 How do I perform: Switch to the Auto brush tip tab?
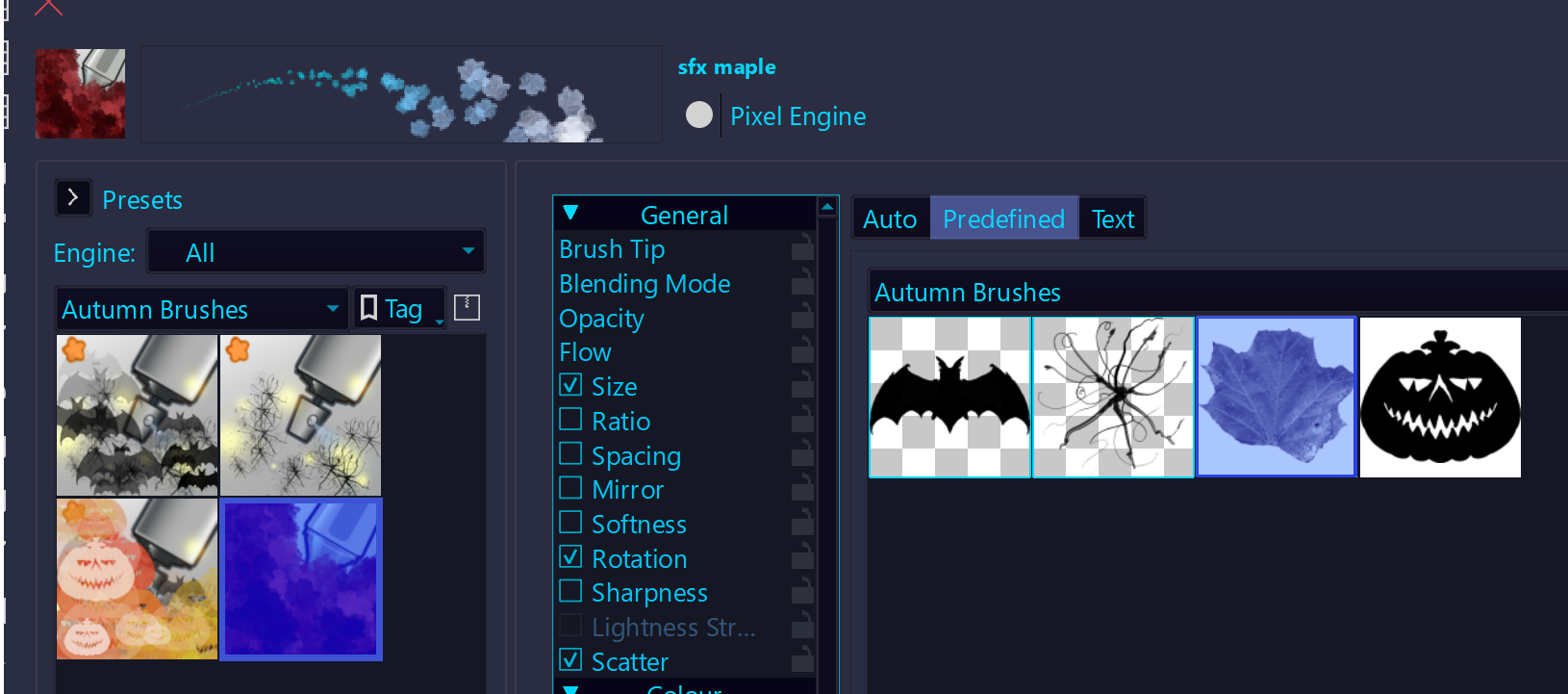[890, 219]
